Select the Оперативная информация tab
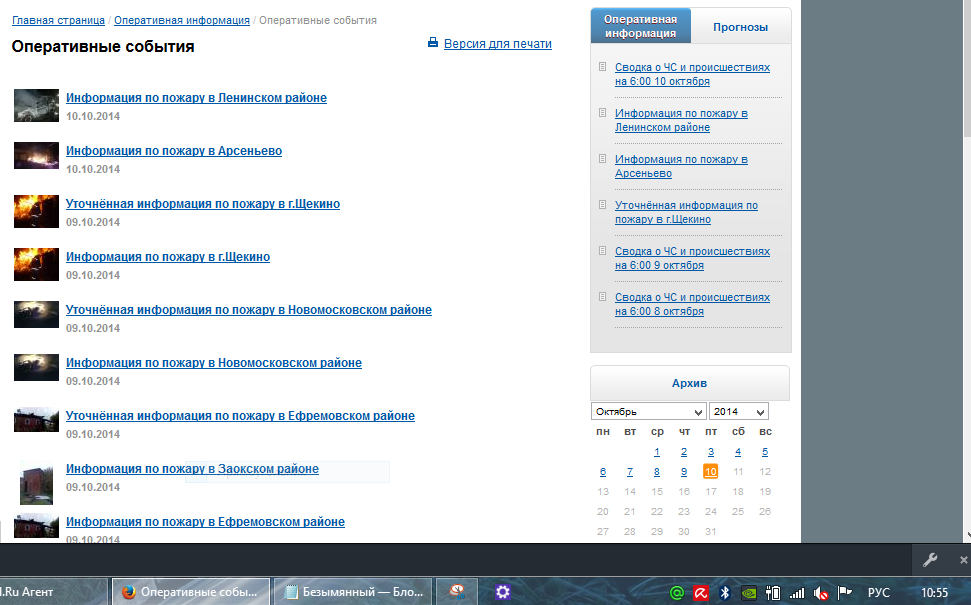The width and height of the screenshot is (971, 605). pos(641,26)
